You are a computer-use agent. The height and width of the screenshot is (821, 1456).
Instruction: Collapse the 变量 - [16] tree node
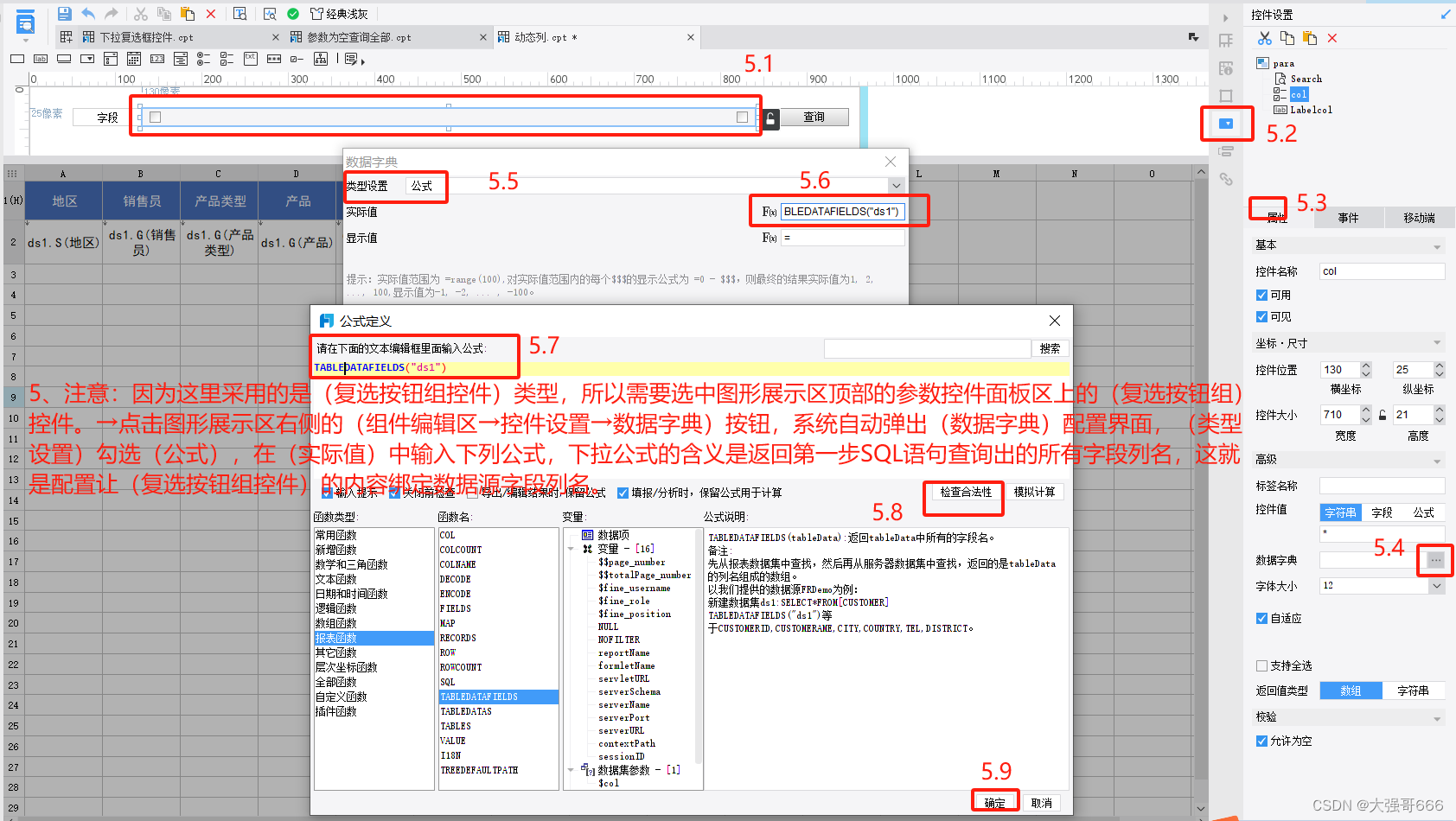coord(571,549)
